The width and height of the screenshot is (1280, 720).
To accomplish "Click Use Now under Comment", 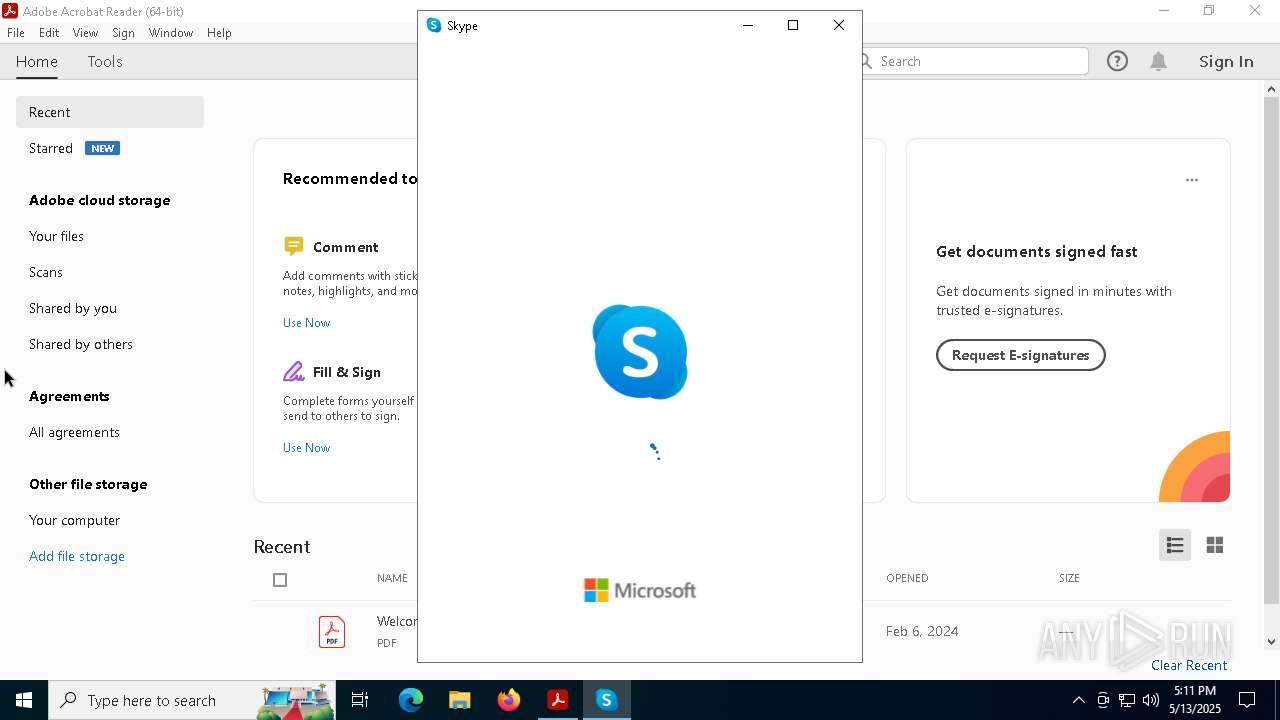I will click(306, 323).
